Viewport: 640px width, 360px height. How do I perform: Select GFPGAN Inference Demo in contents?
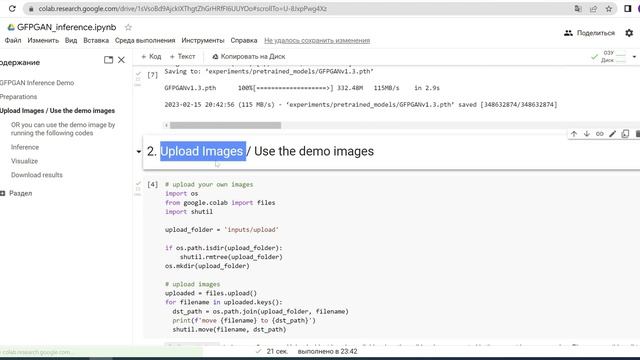37,83
